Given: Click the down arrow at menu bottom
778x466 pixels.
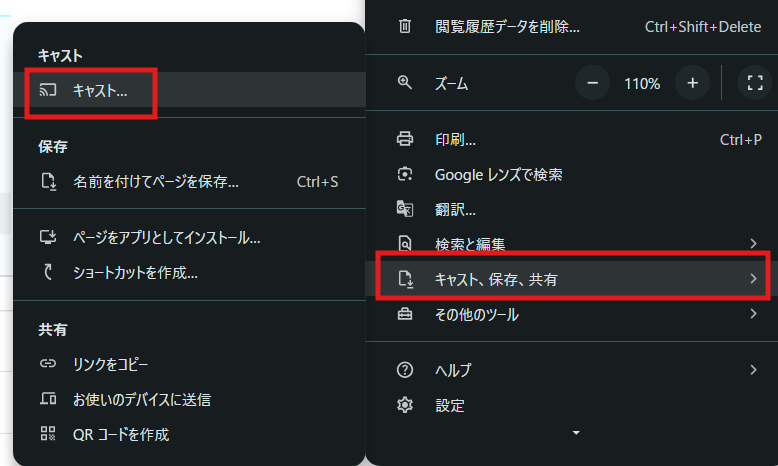Looking at the screenshot, I should click(574, 433).
